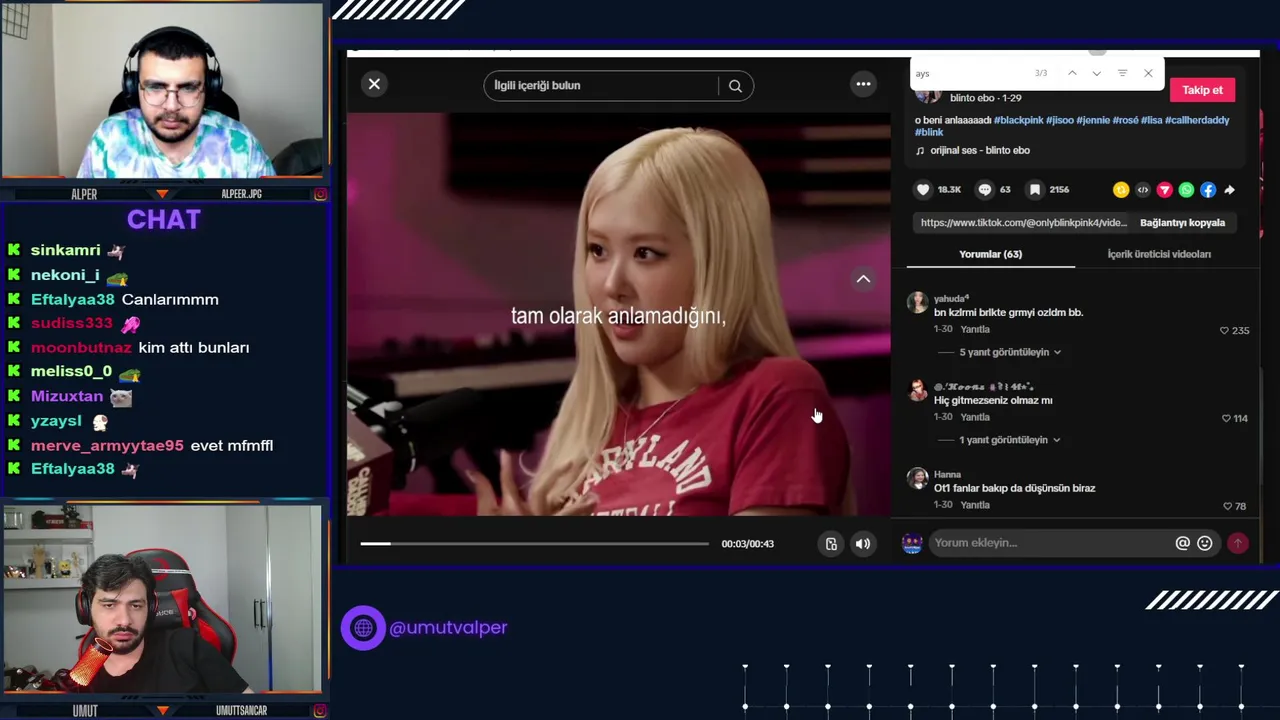The width and height of the screenshot is (1280, 720).
Task: Open find bar filter options
Action: coord(1122,73)
